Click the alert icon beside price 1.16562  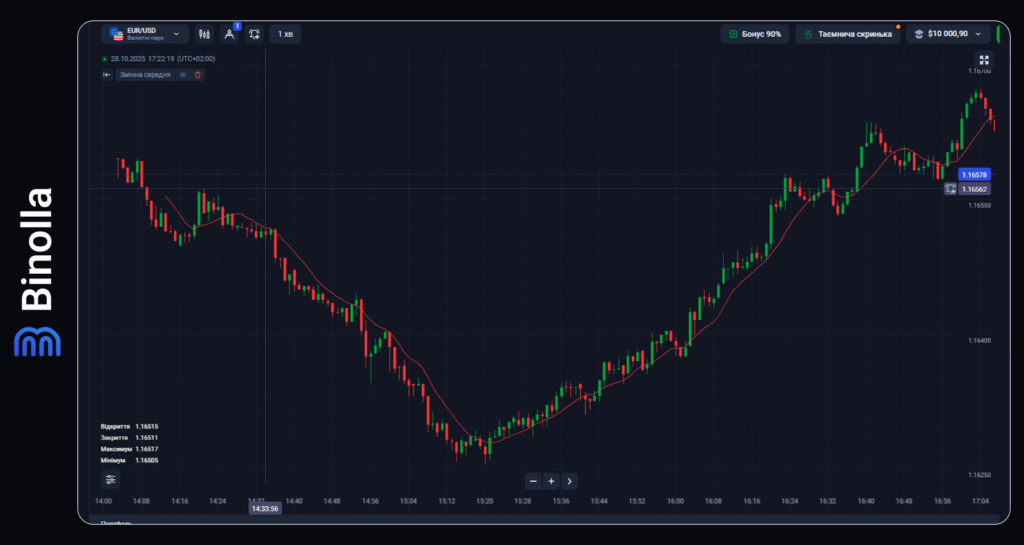(x=950, y=189)
